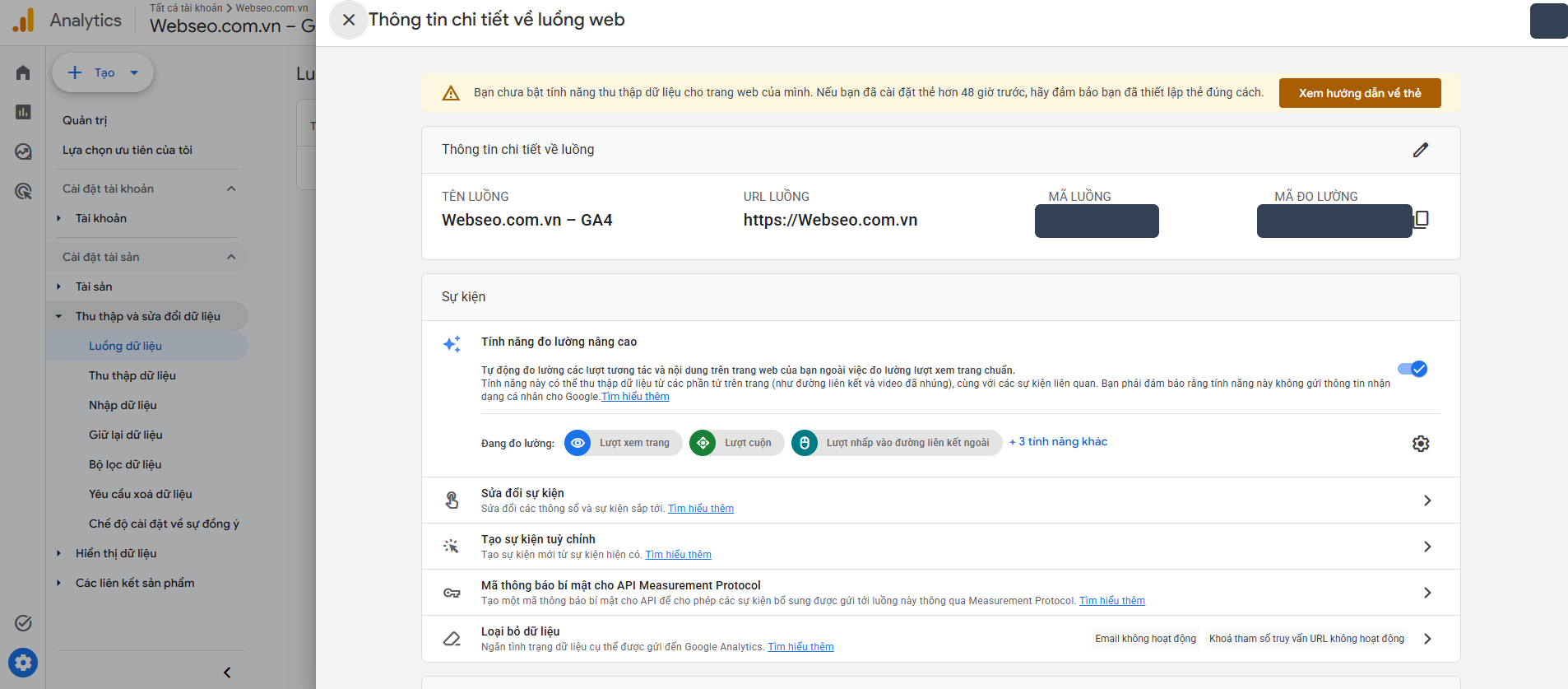Click the Lượt xem trang chip
Screen dimensions: 1568x689
click(x=624, y=443)
